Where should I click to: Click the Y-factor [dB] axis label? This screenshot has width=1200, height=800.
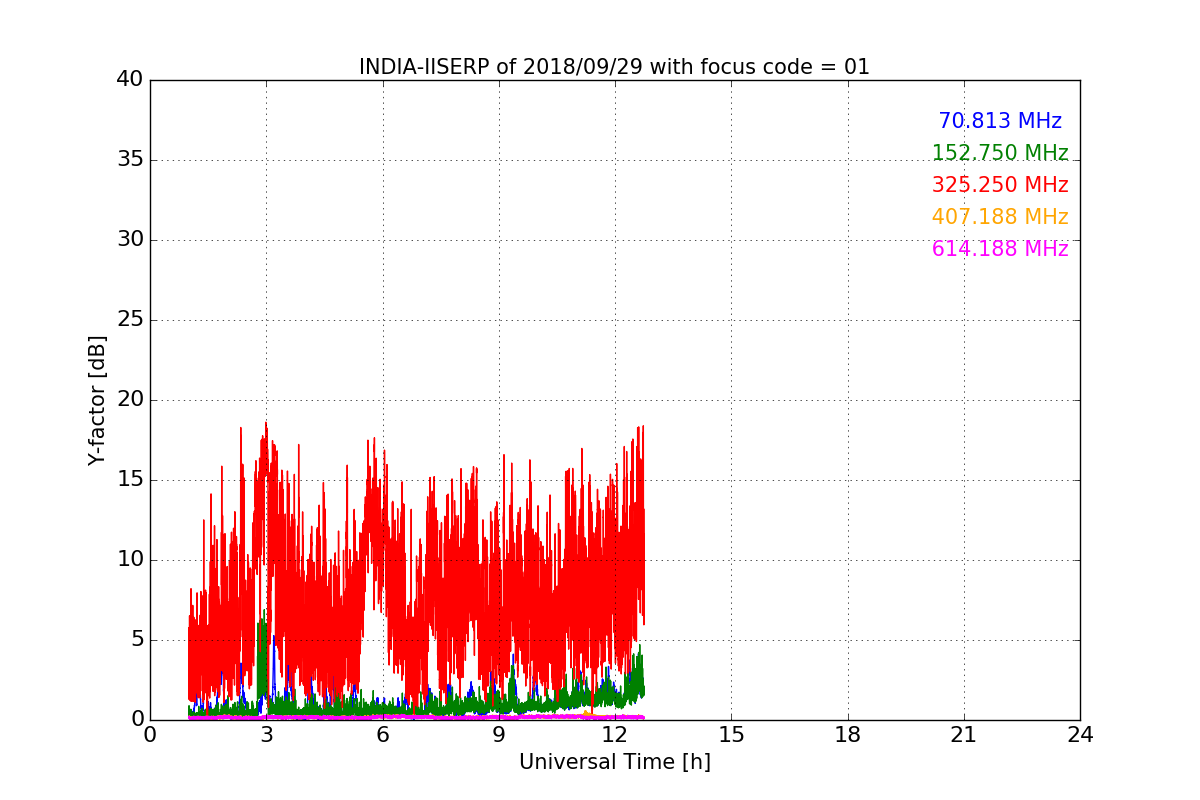pos(97,400)
